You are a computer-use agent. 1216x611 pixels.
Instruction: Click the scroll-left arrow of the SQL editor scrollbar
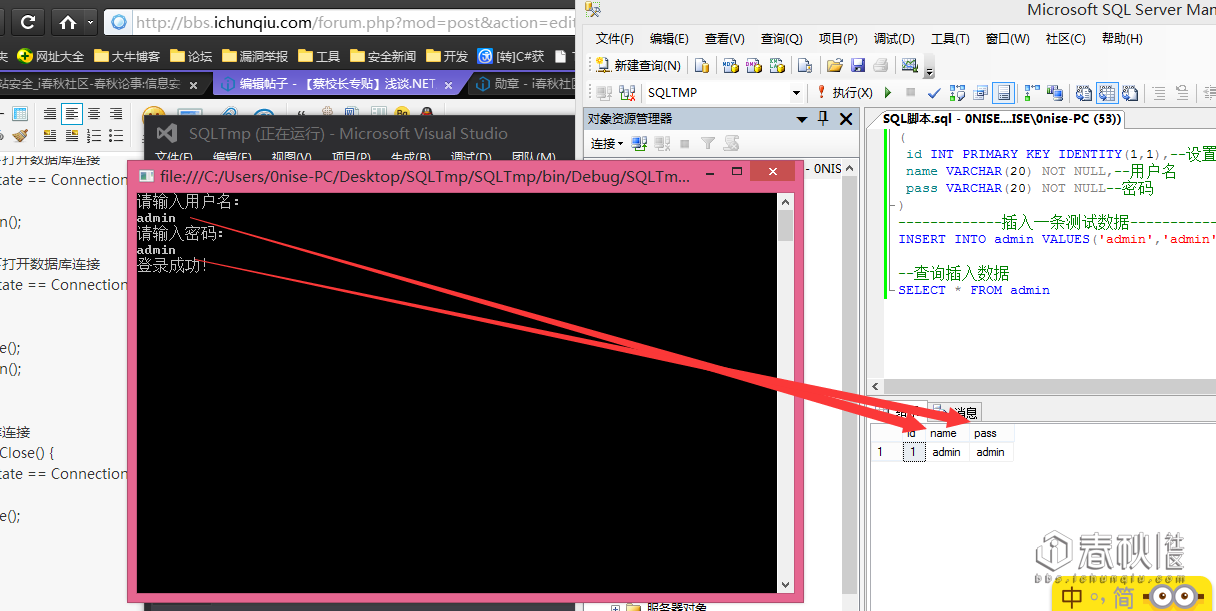[877, 386]
